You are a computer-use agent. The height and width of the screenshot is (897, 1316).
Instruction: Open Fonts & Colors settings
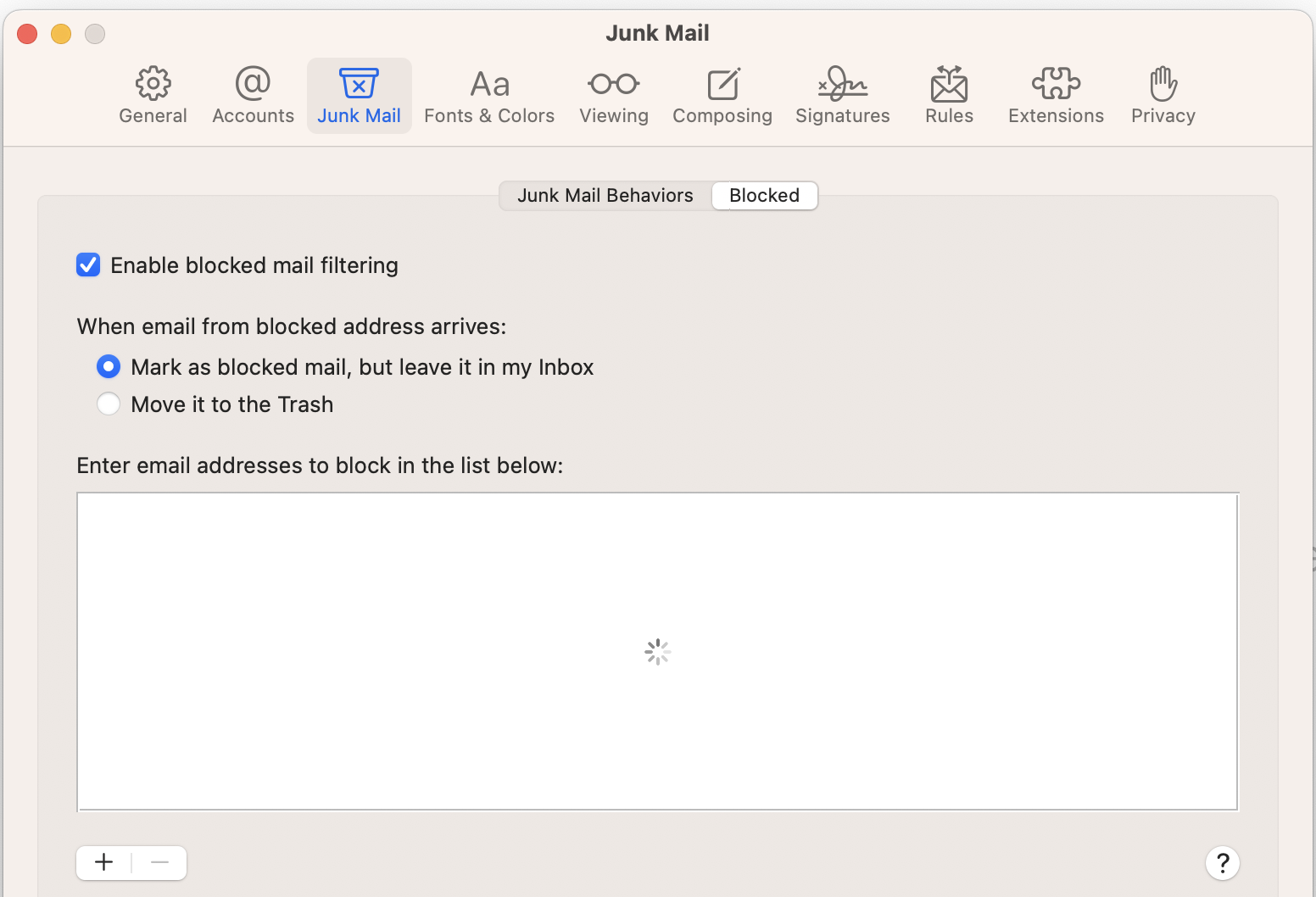(489, 95)
